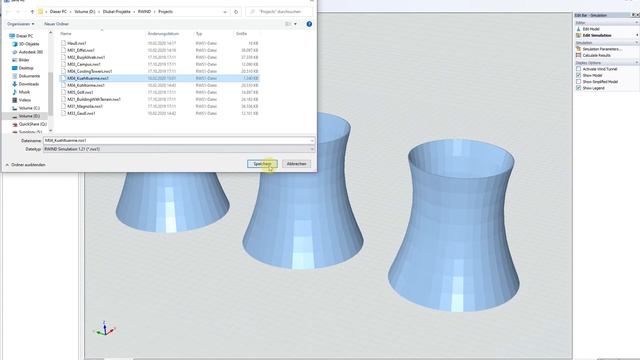Open the Organisieren dropdown menu
The width and height of the screenshot is (640, 360).
pos(20,24)
